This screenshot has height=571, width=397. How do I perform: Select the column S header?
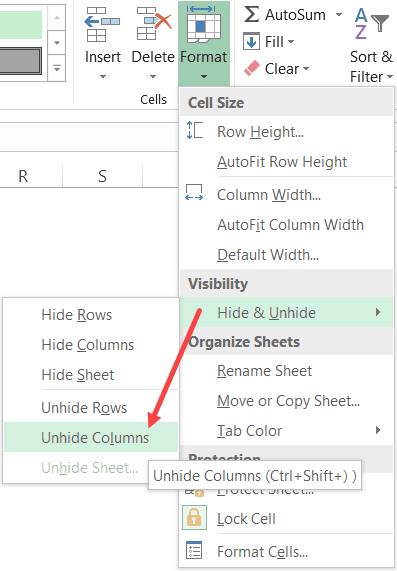102,176
